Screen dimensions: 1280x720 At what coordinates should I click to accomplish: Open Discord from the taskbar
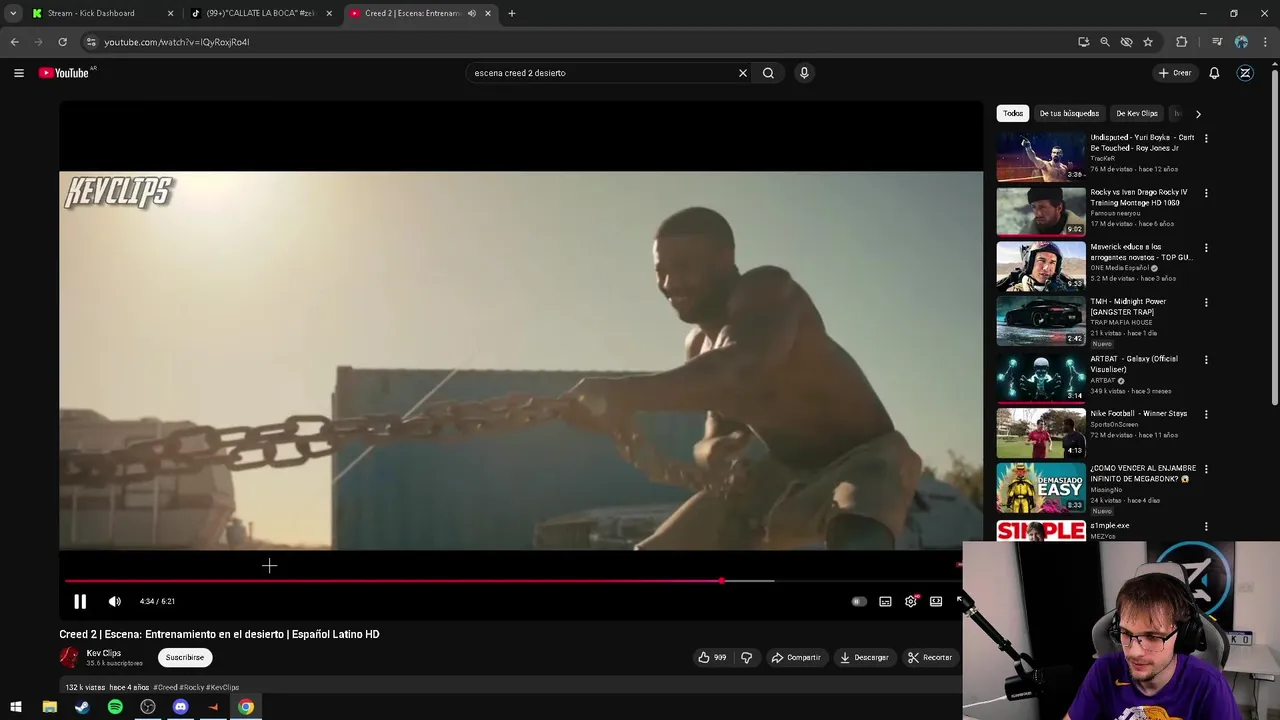[180, 707]
